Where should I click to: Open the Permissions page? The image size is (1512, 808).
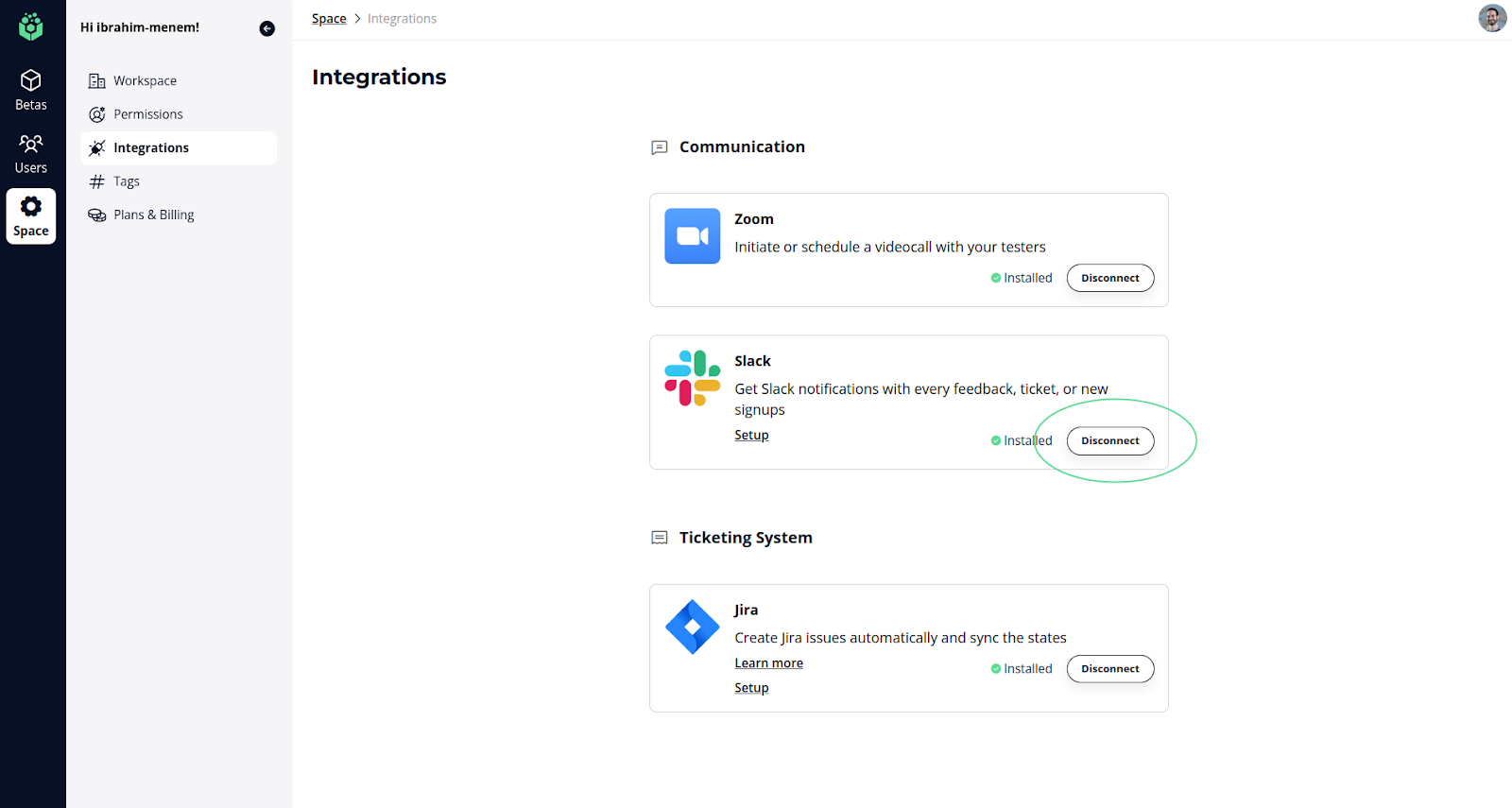click(147, 114)
